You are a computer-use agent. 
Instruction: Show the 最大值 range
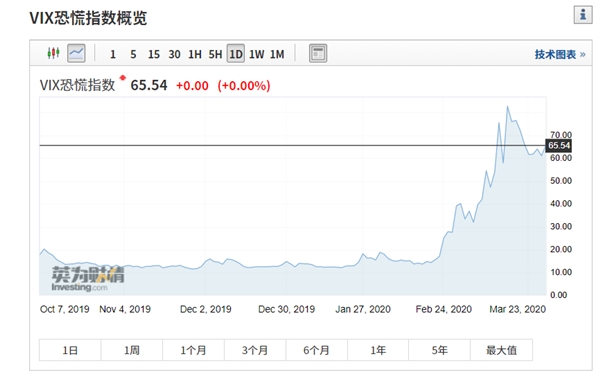501,350
